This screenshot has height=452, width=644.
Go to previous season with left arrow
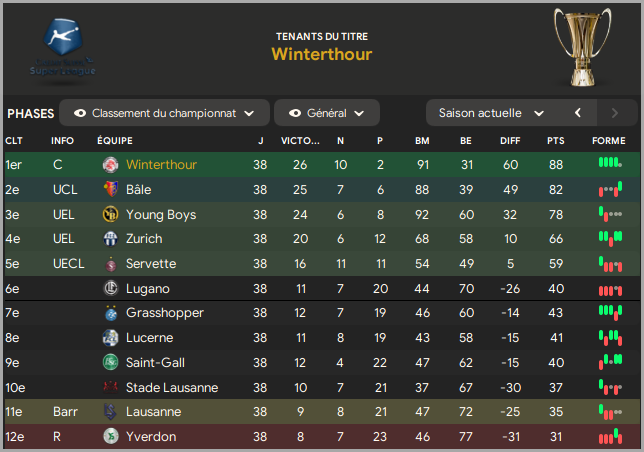pyautogui.click(x=578, y=112)
